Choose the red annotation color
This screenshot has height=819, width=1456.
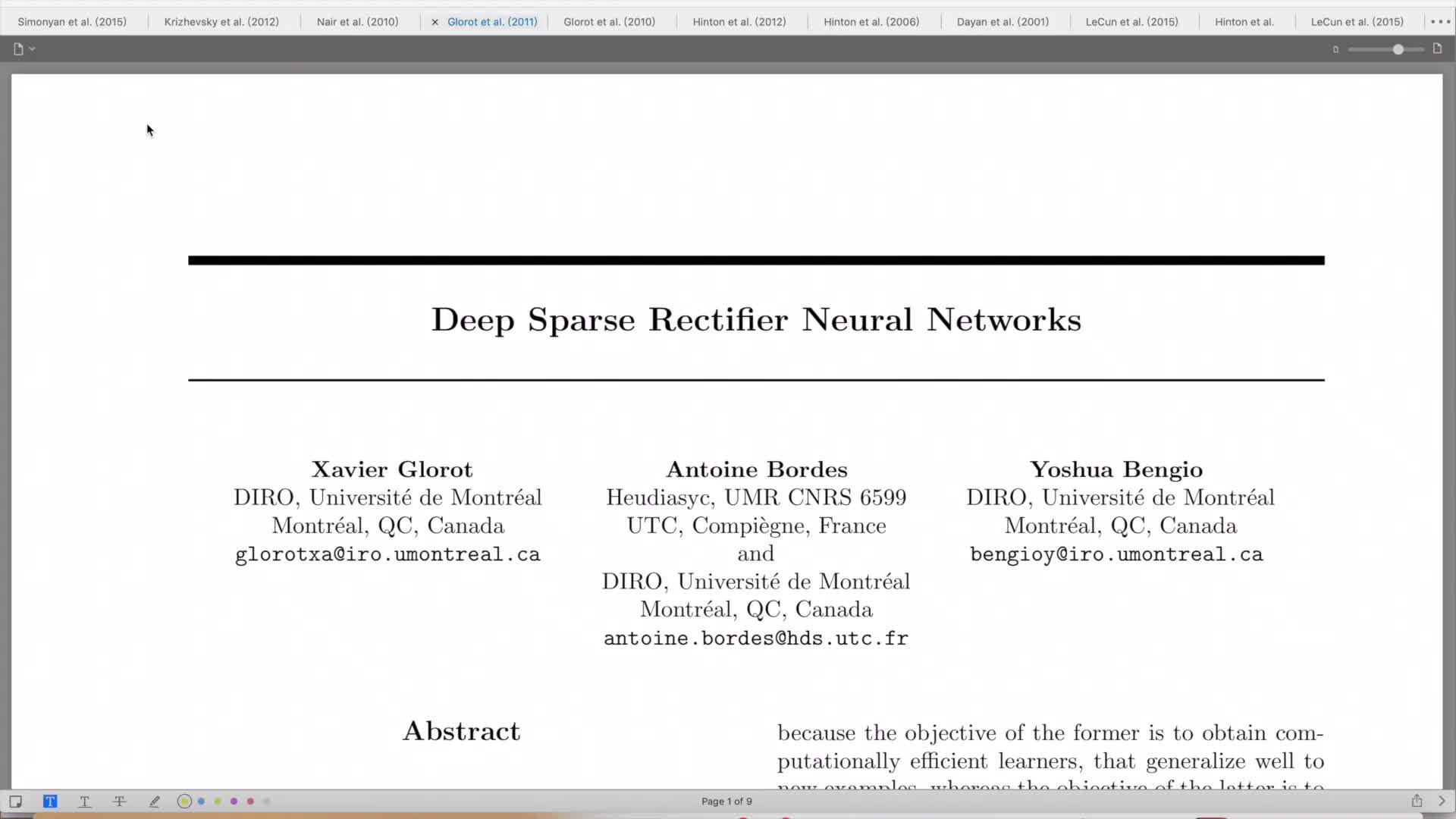(250, 802)
